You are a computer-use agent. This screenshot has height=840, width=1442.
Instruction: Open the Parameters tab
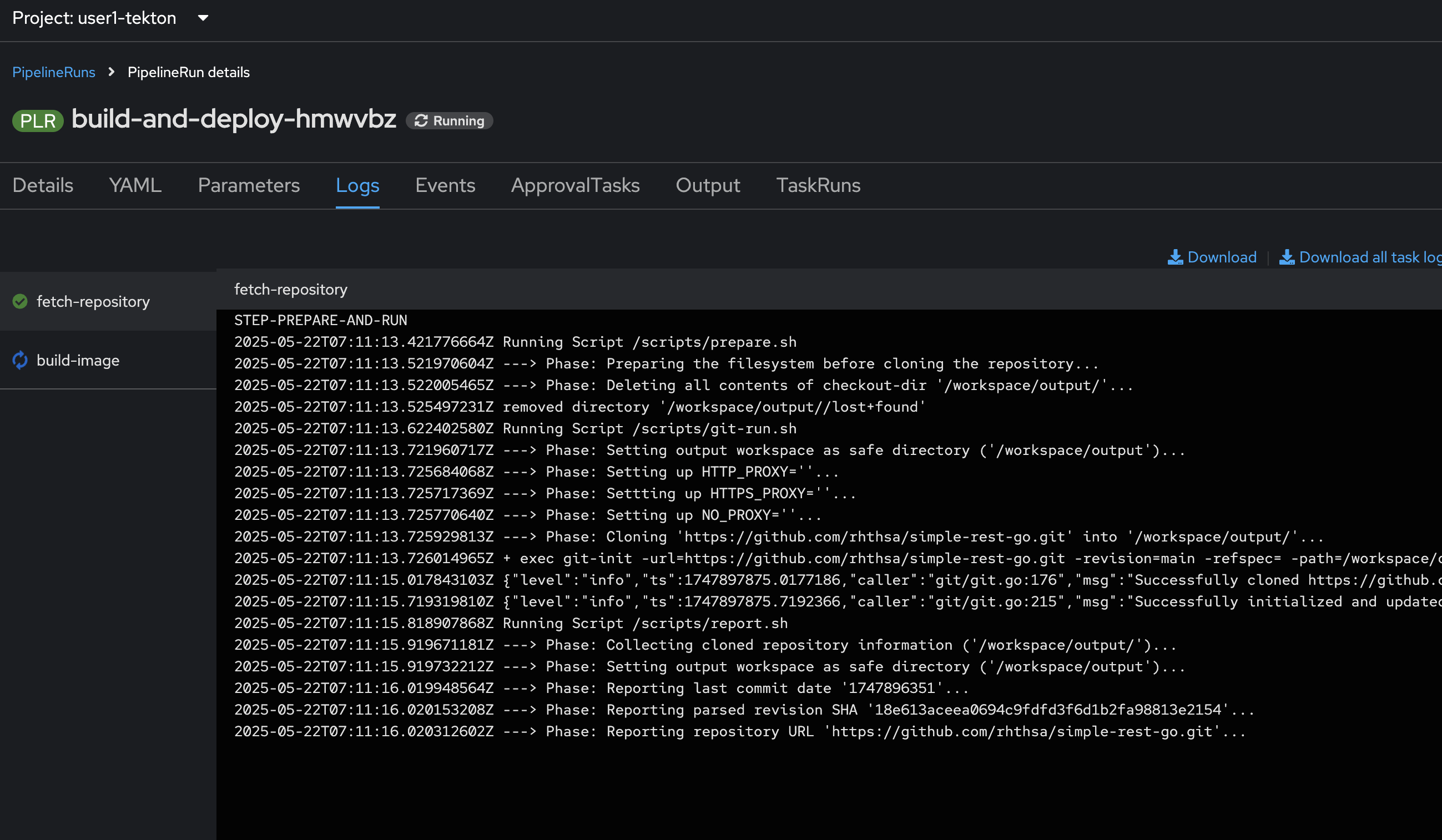[249, 185]
